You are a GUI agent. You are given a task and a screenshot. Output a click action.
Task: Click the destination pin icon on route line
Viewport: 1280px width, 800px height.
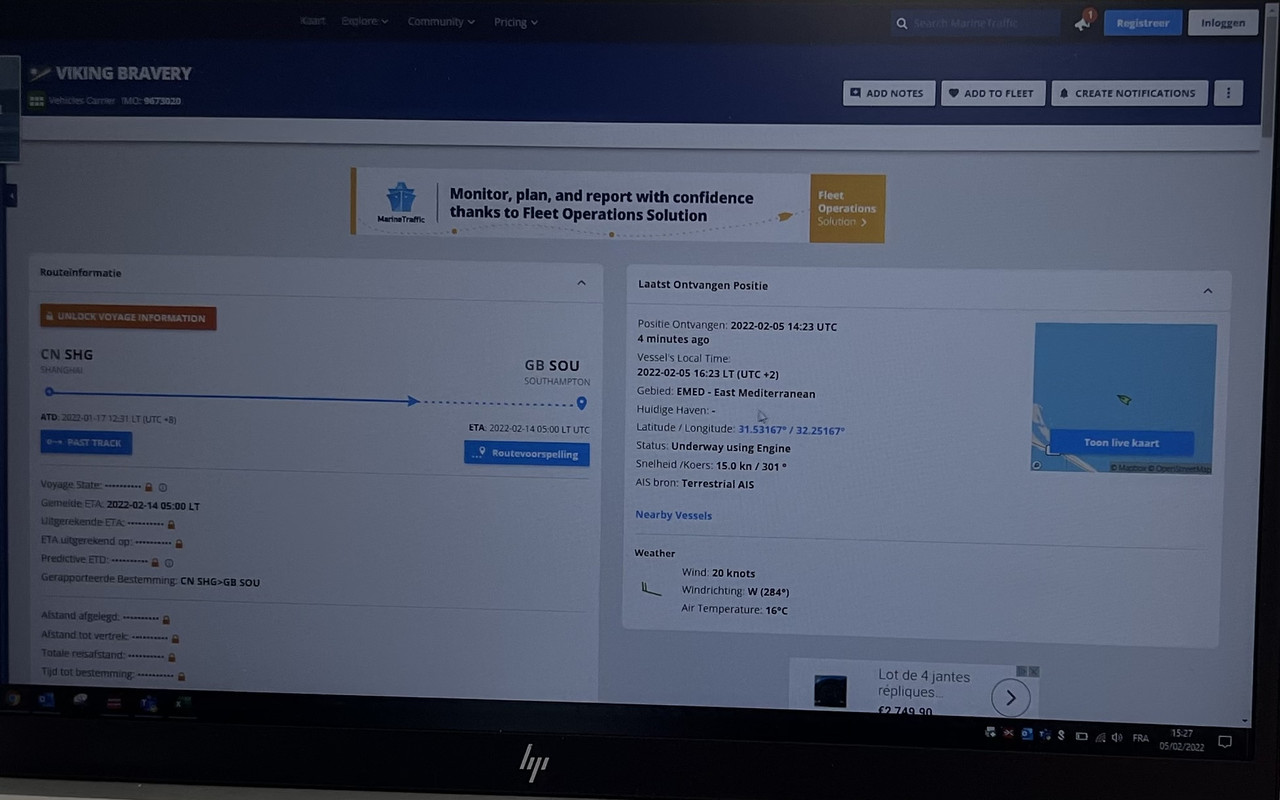581,404
